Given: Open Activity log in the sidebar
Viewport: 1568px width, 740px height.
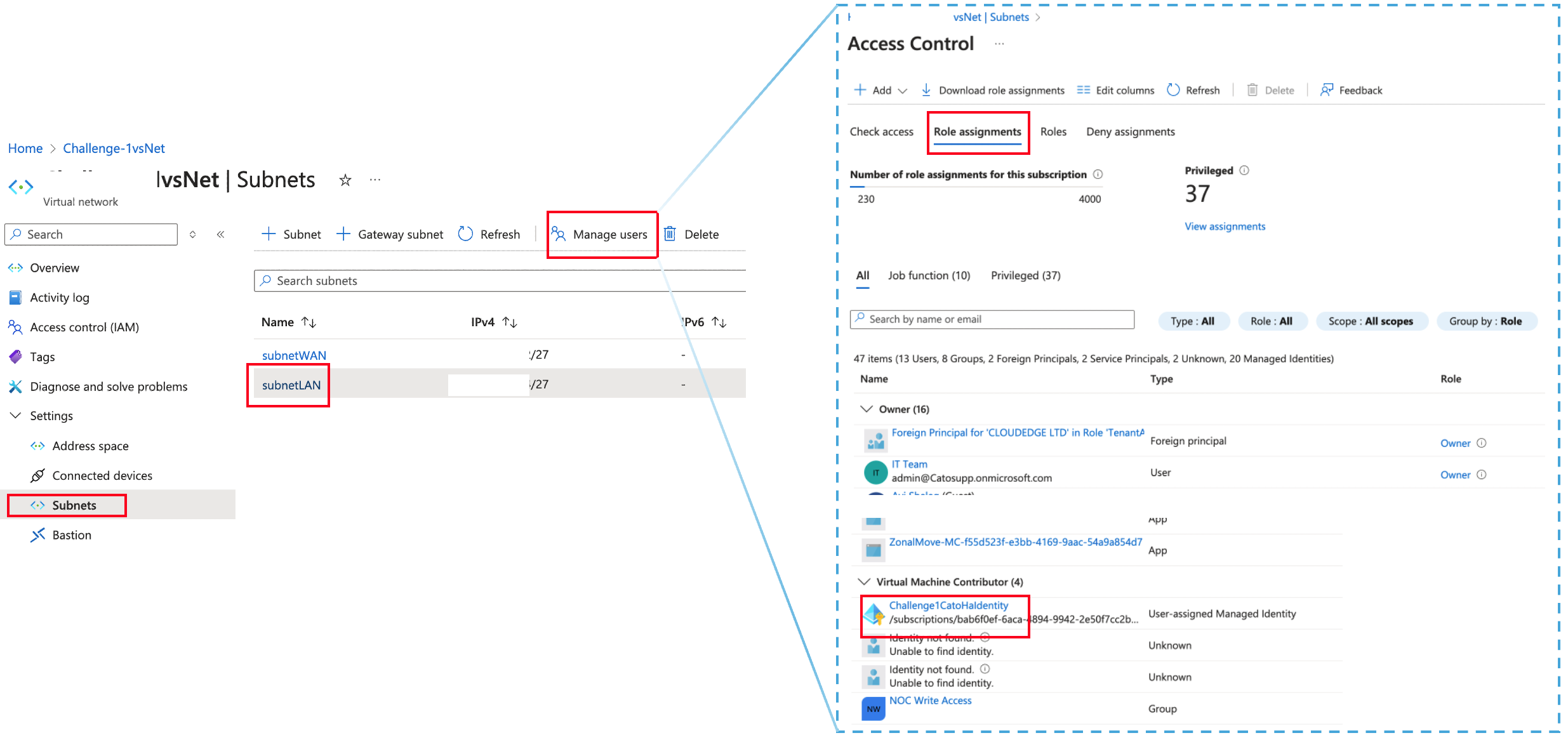Looking at the screenshot, I should click(x=60, y=298).
